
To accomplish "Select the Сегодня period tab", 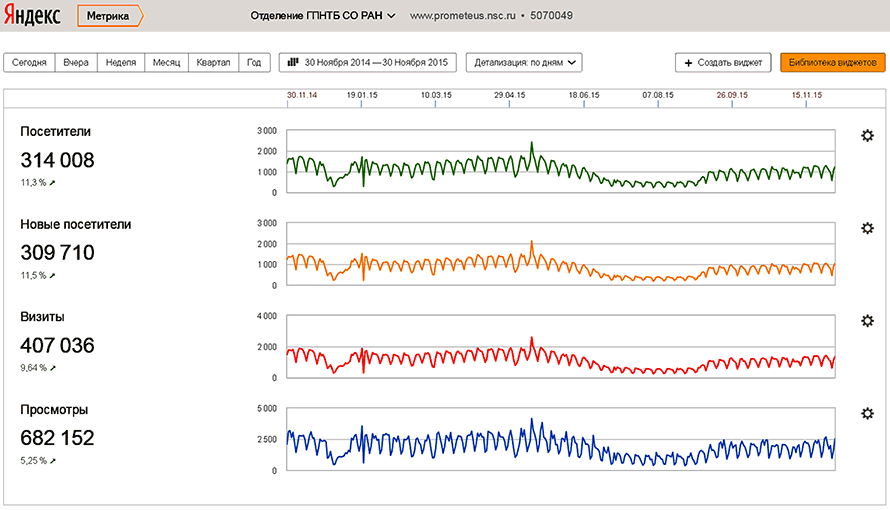I will [x=29, y=62].
